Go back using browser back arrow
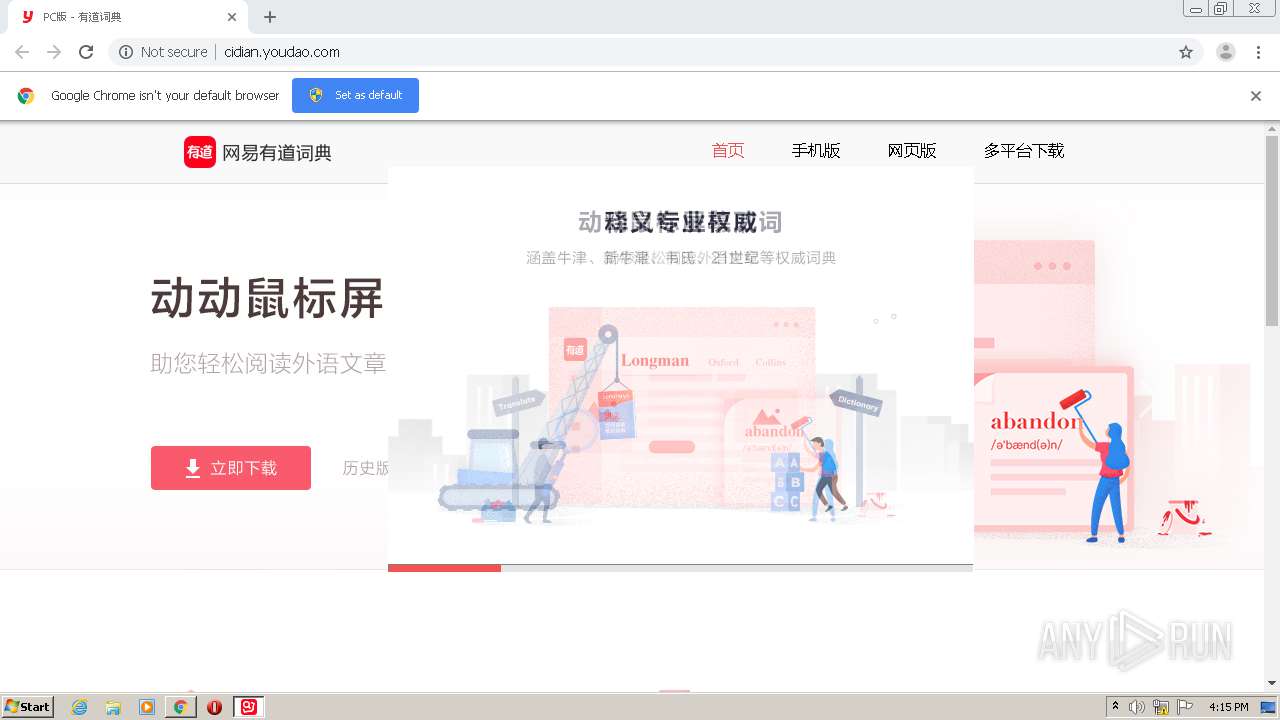 (22, 52)
